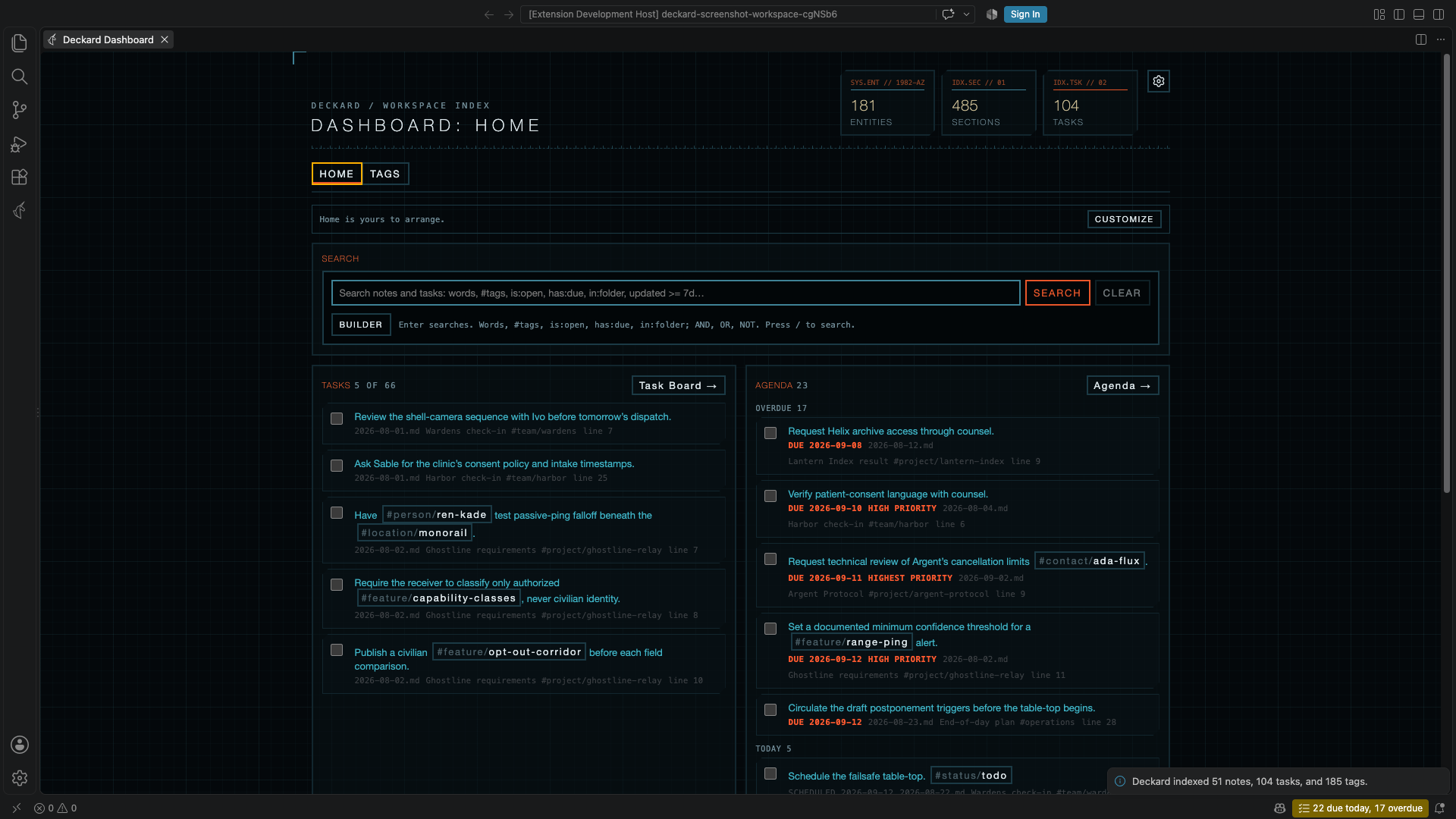The height and width of the screenshot is (819, 1456).
Task: Click the 22 due today status bar item
Action: [1360, 808]
